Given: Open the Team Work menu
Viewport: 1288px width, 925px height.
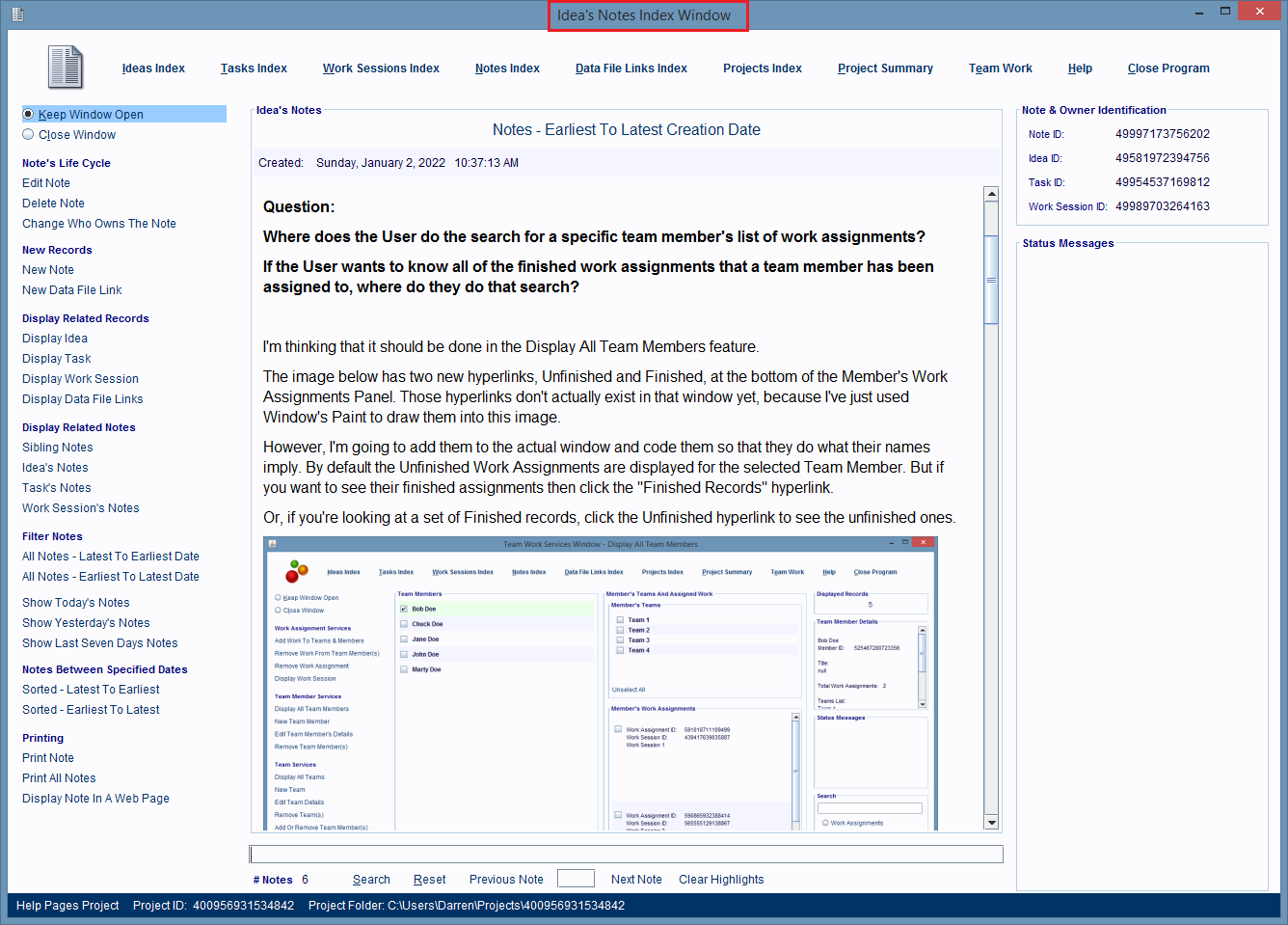Looking at the screenshot, I should coord(1001,68).
